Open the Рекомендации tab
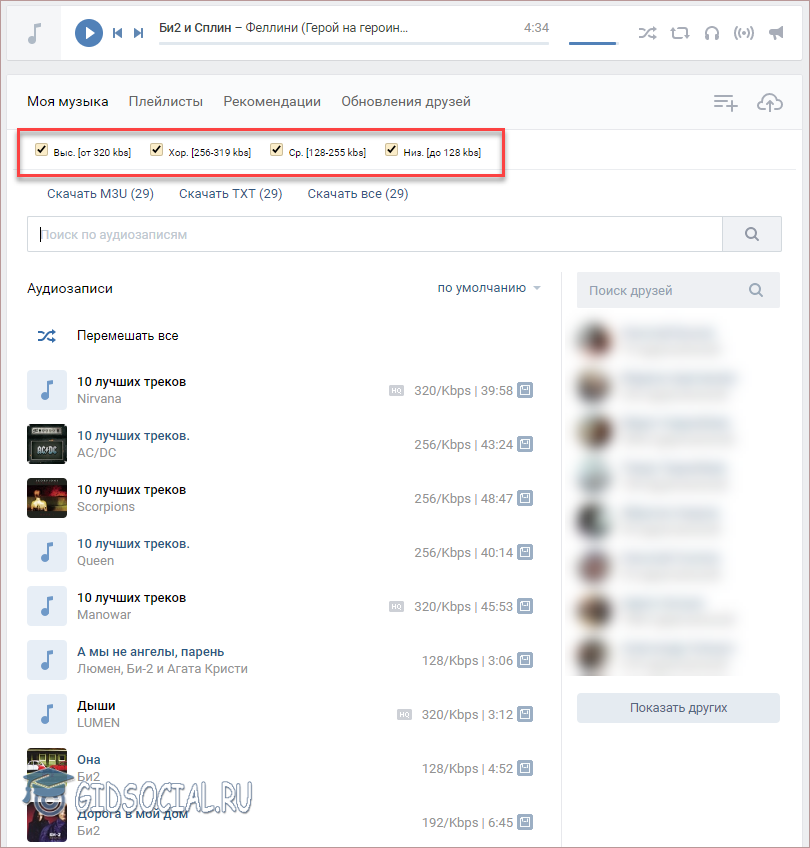Screen dimensions: 810x848 pyautogui.click(x=272, y=101)
